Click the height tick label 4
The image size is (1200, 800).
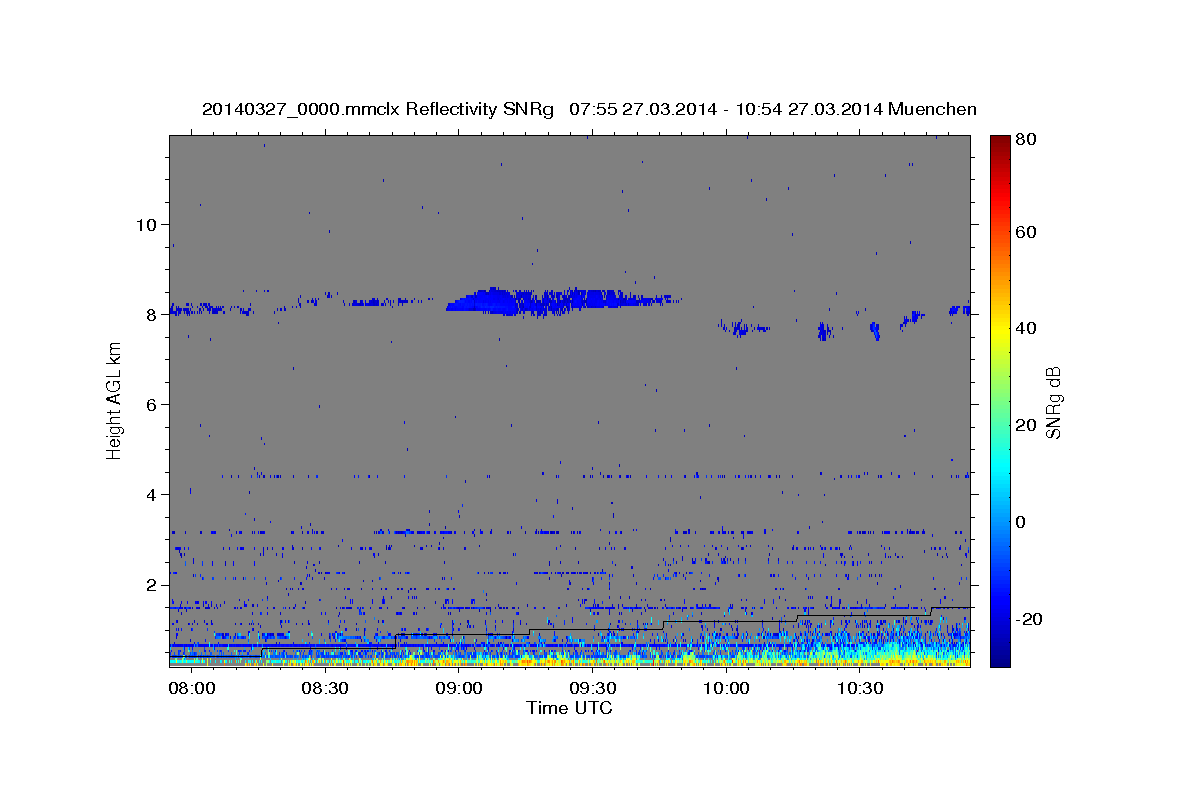[150, 494]
